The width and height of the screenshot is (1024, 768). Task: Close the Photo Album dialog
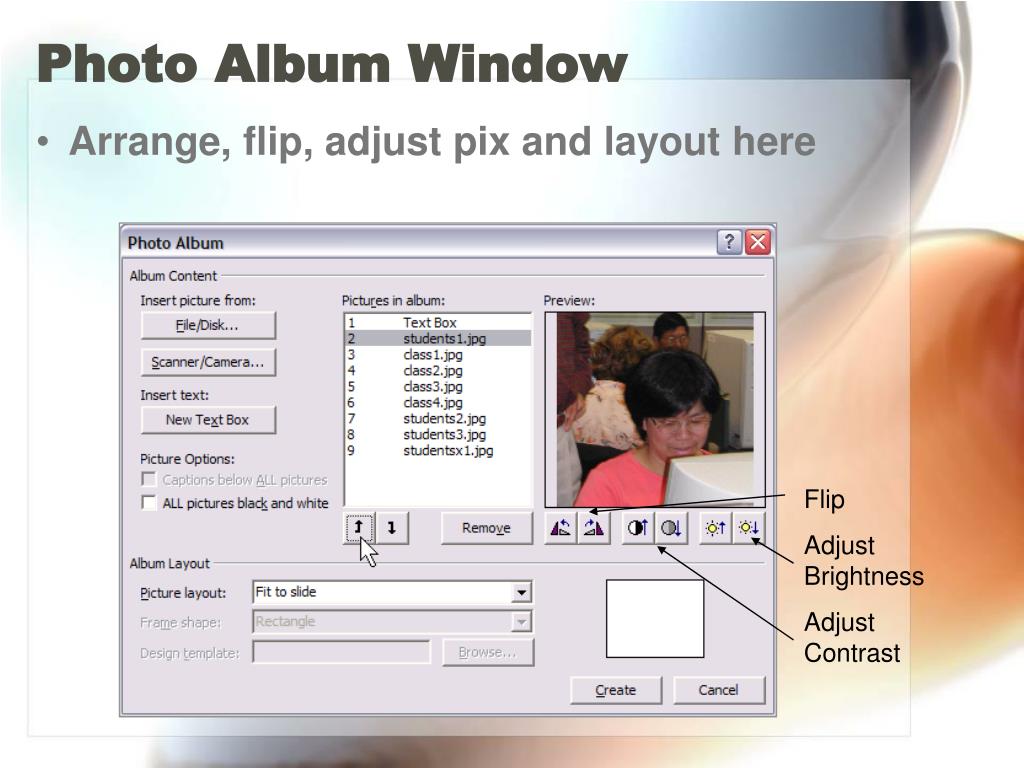pos(758,242)
